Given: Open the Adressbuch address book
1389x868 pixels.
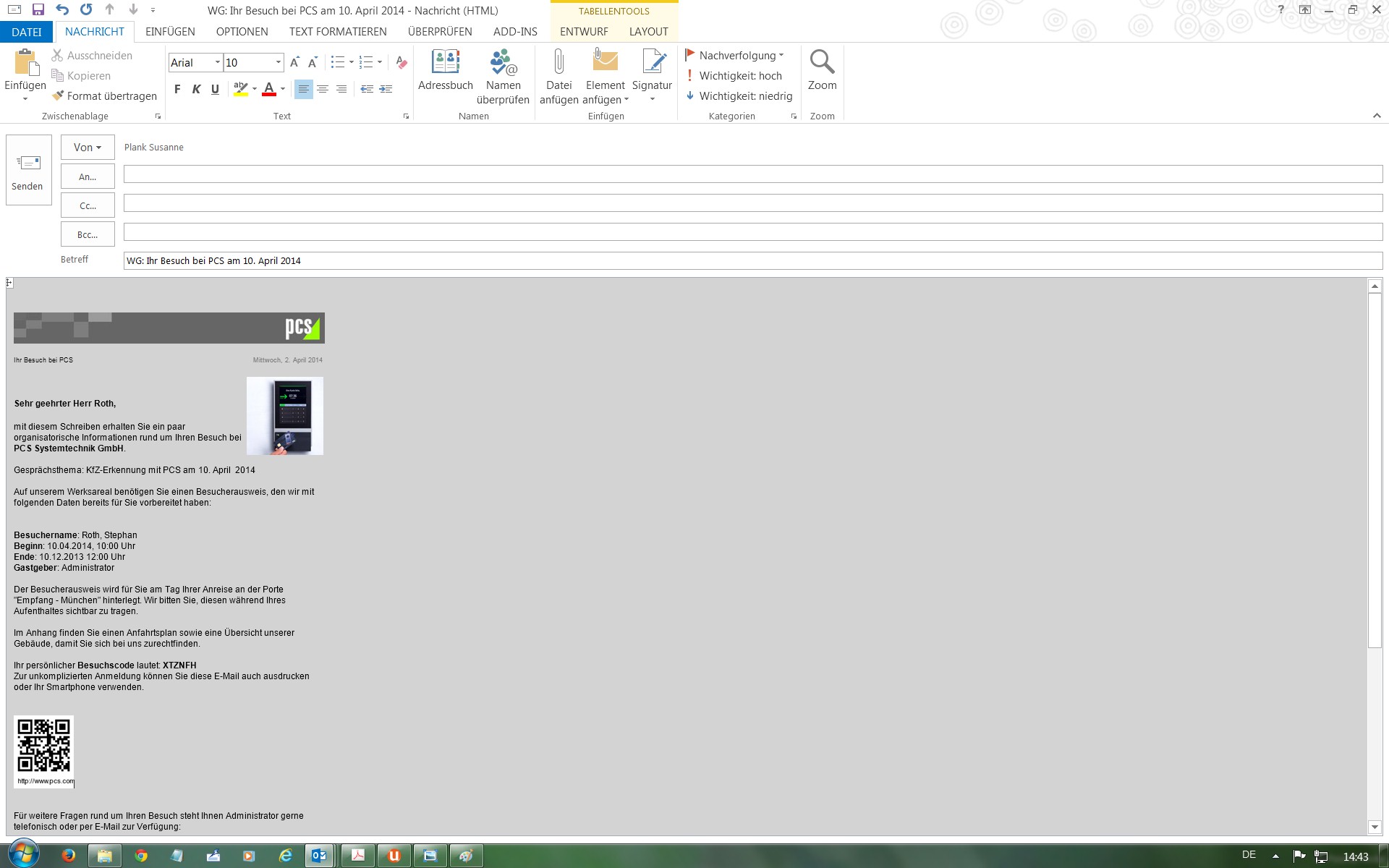Looking at the screenshot, I should (x=445, y=71).
